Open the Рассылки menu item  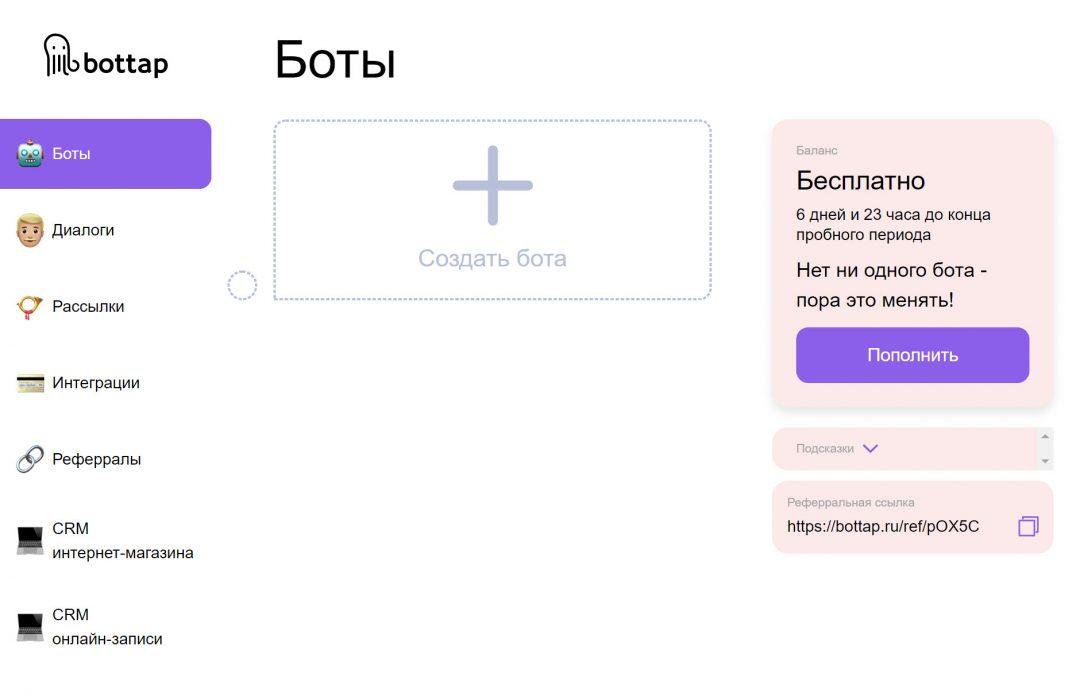click(88, 307)
